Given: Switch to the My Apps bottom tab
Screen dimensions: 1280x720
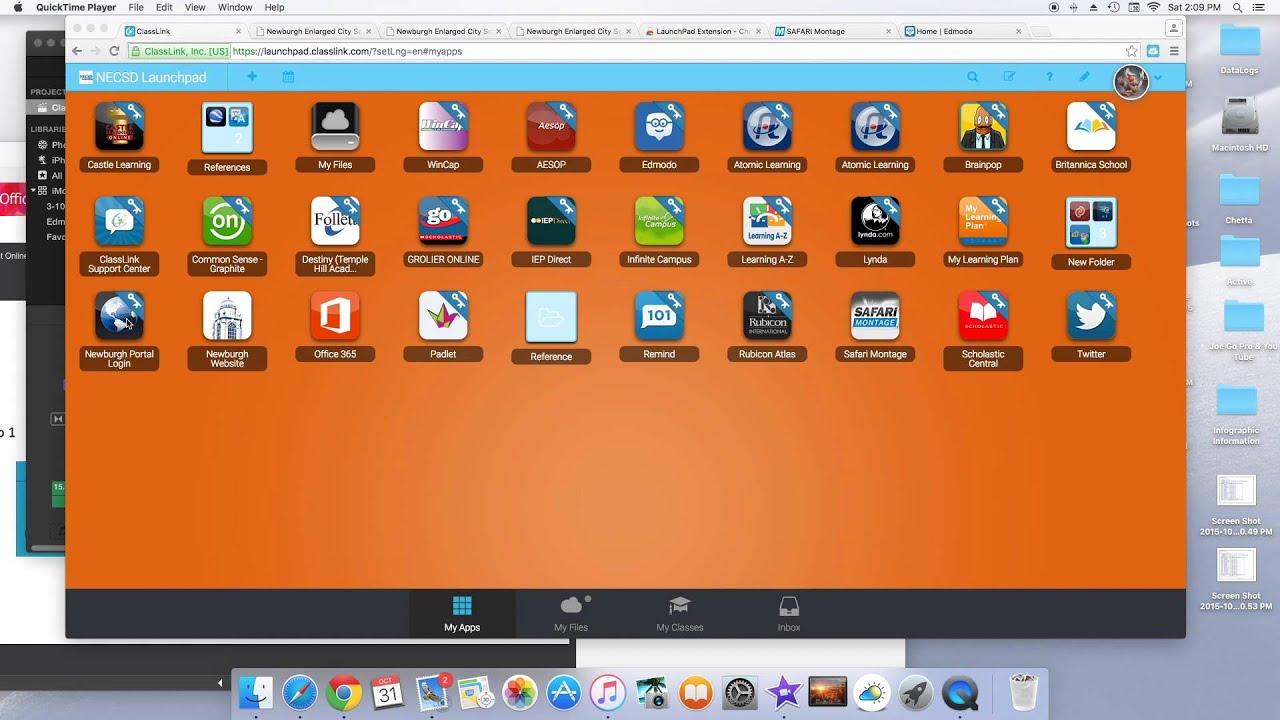Looking at the screenshot, I should point(462,614).
